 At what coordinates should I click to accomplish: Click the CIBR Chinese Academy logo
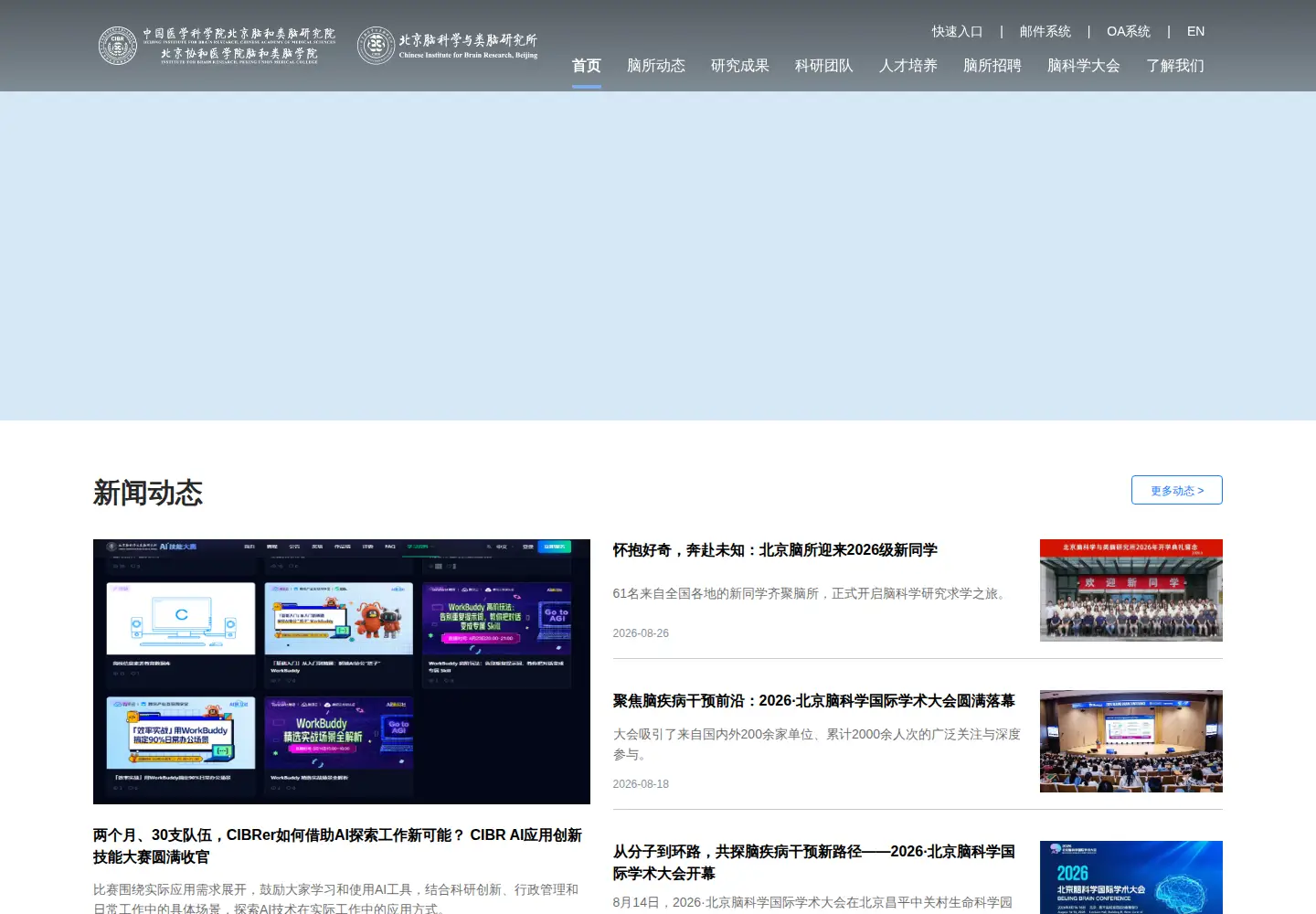click(217, 46)
